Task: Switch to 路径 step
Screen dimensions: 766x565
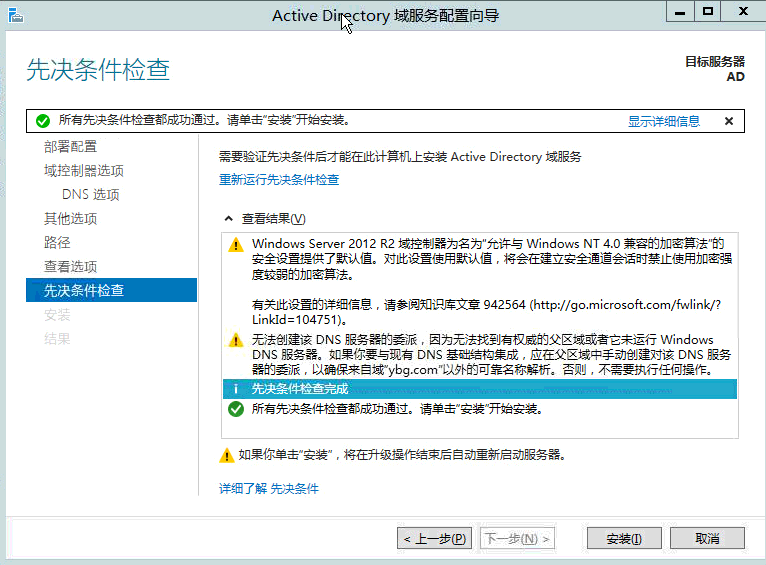Action: 57,243
